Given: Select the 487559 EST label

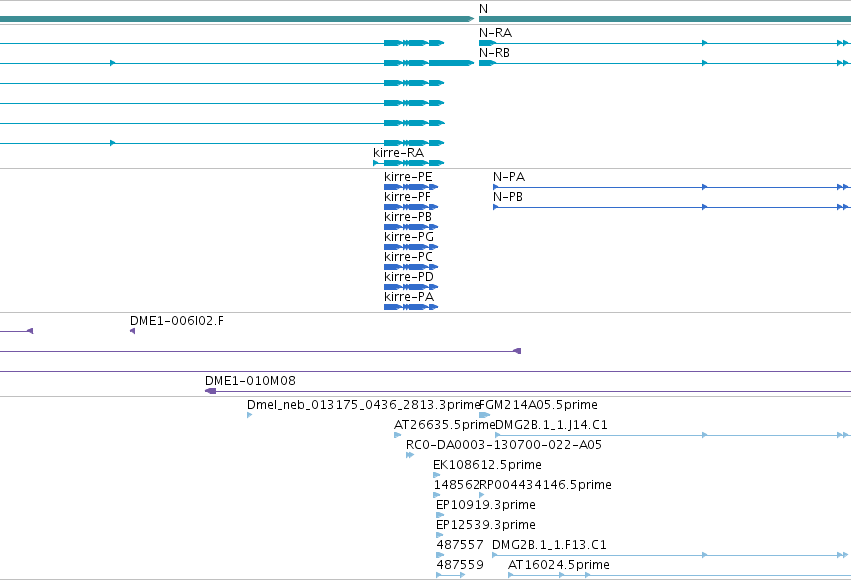Looking at the screenshot, I should point(460,565).
